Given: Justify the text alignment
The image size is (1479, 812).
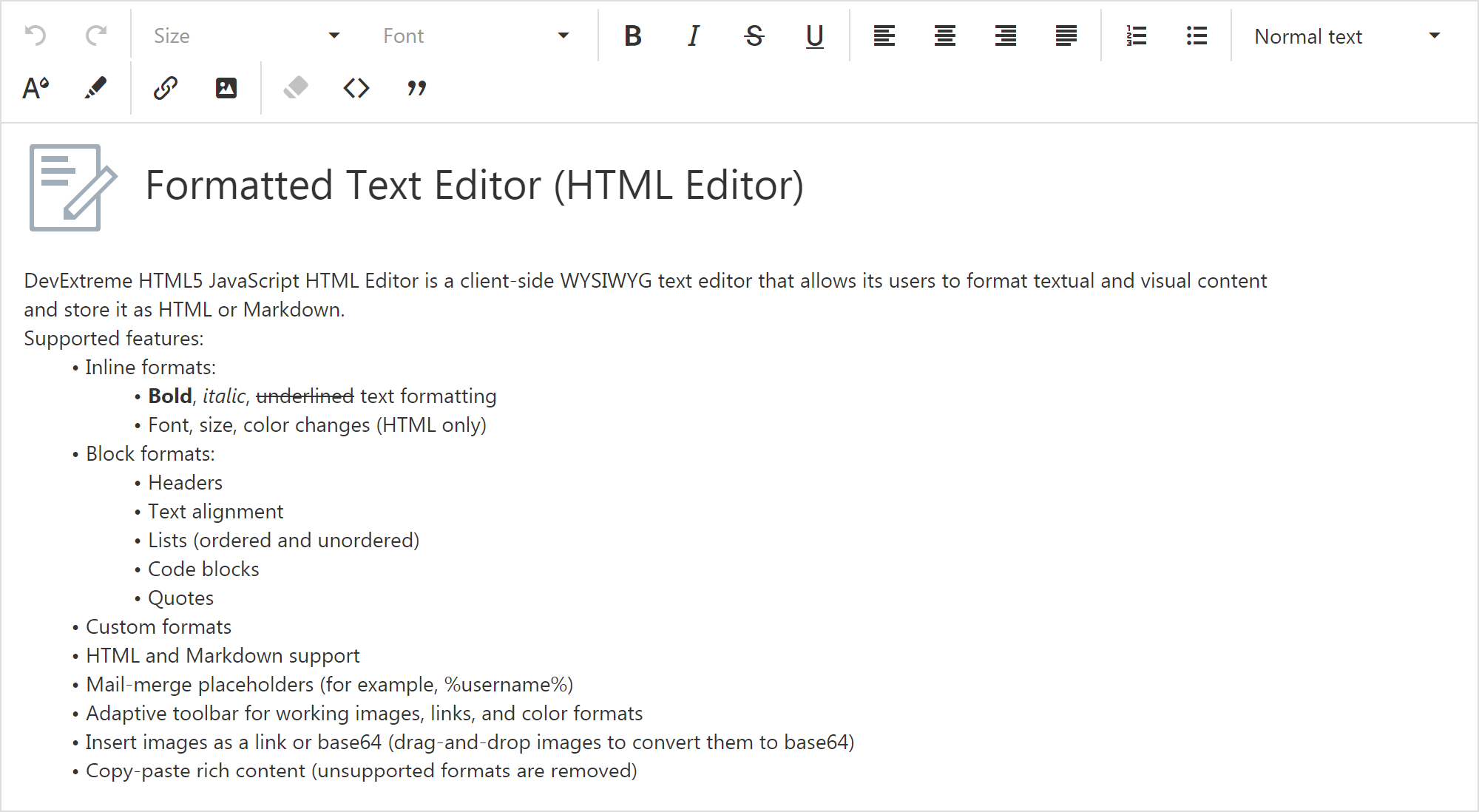Looking at the screenshot, I should pos(1066,35).
